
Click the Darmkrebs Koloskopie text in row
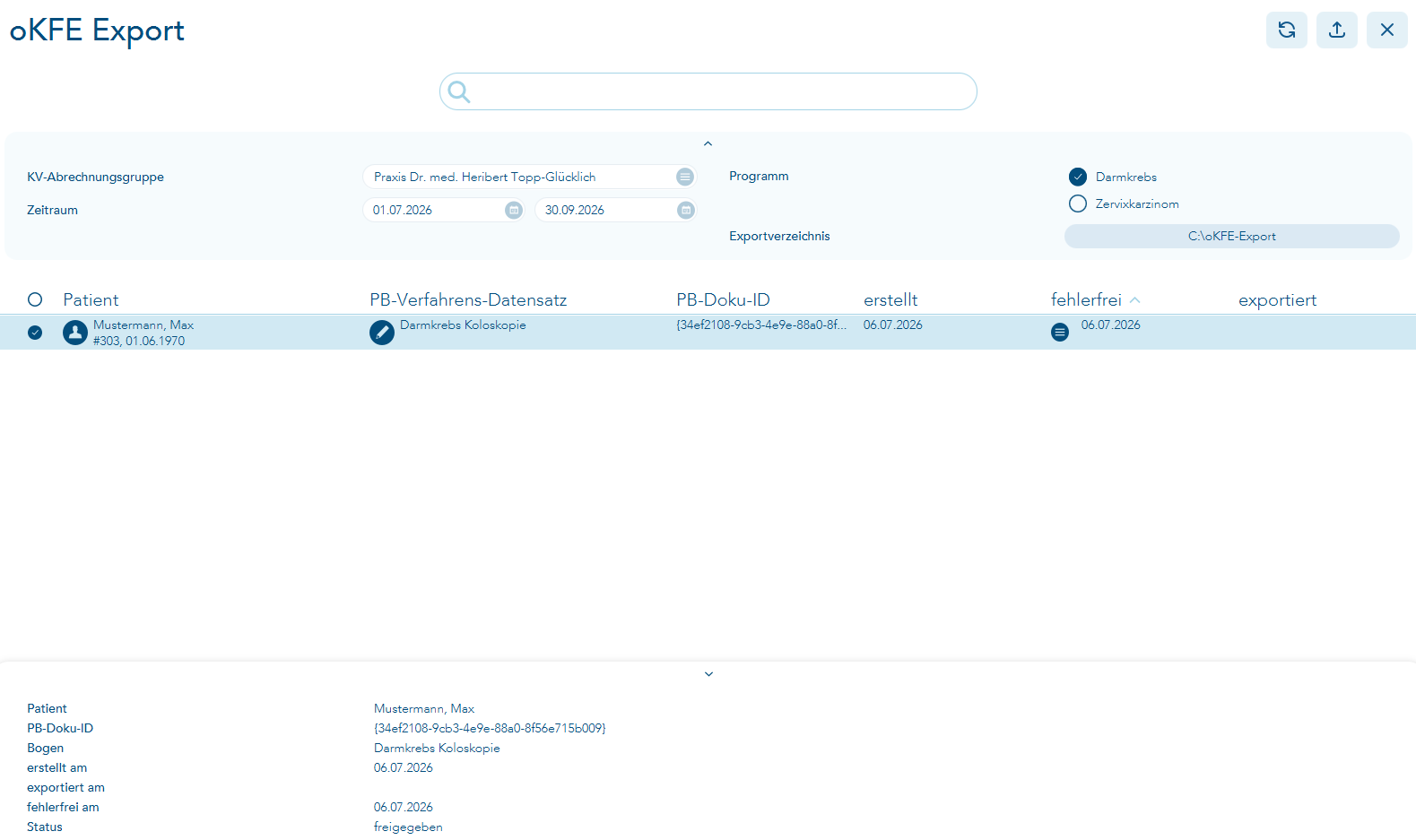point(463,325)
